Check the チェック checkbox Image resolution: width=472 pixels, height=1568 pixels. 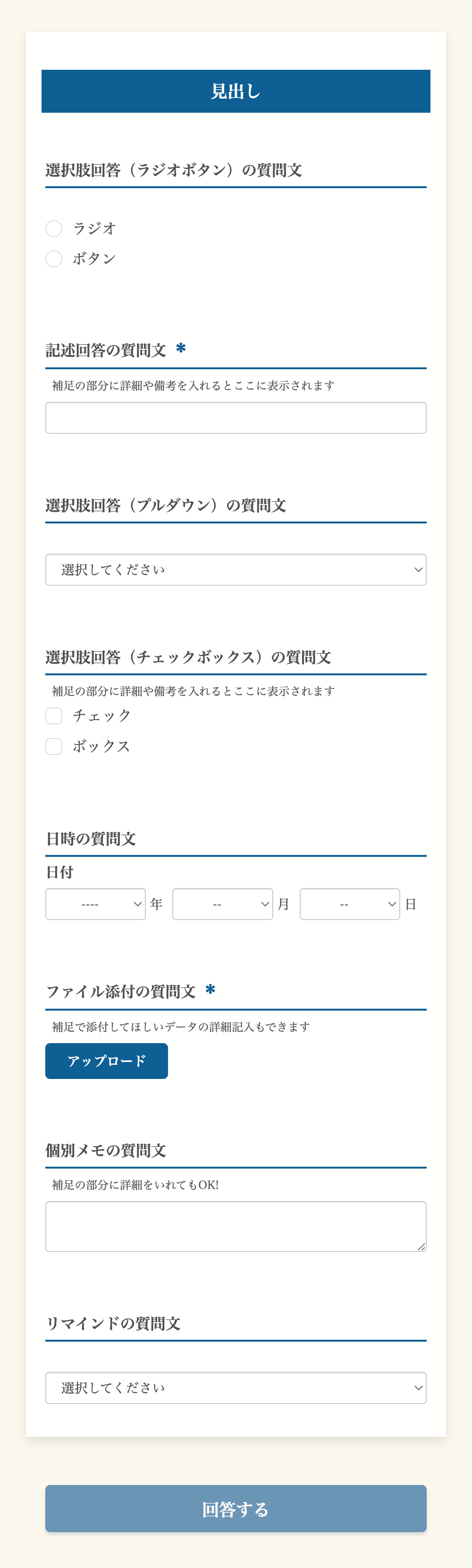[x=54, y=715]
